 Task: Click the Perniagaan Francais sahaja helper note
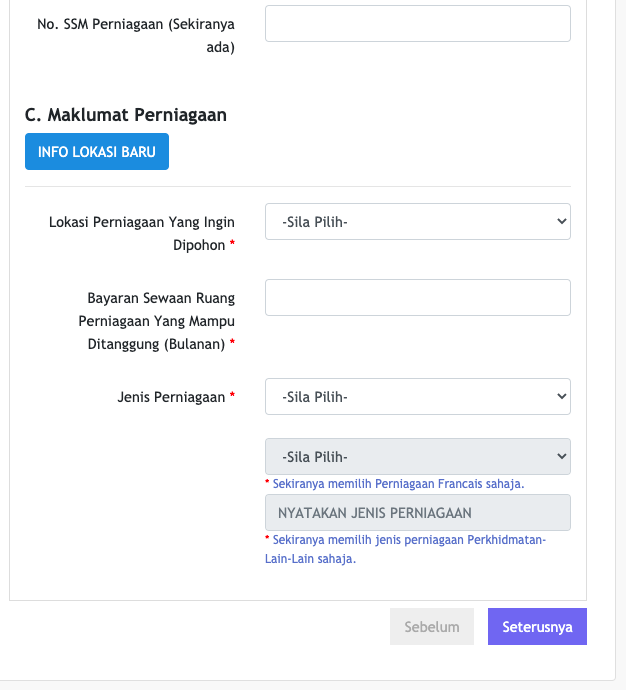[398, 484]
